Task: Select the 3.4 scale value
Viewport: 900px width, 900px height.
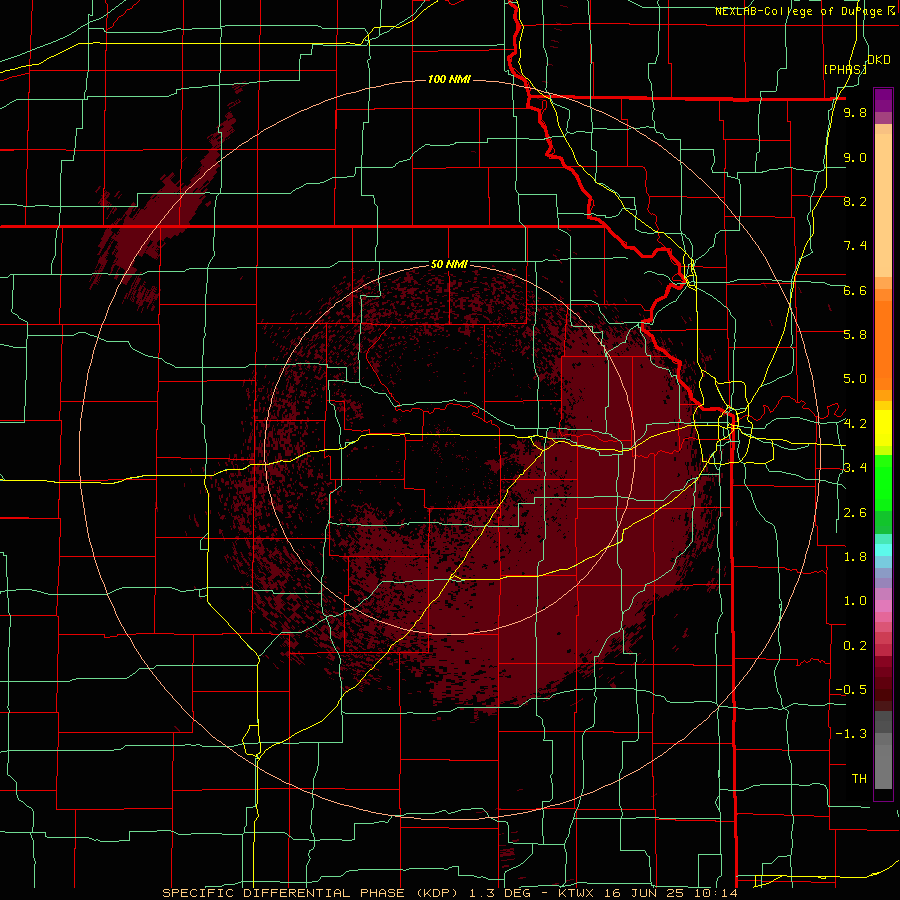Action: point(855,468)
